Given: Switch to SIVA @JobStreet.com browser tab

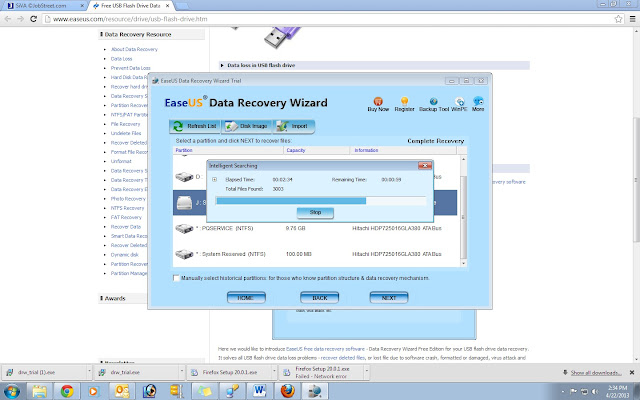Looking at the screenshot, I should [x=45, y=6].
